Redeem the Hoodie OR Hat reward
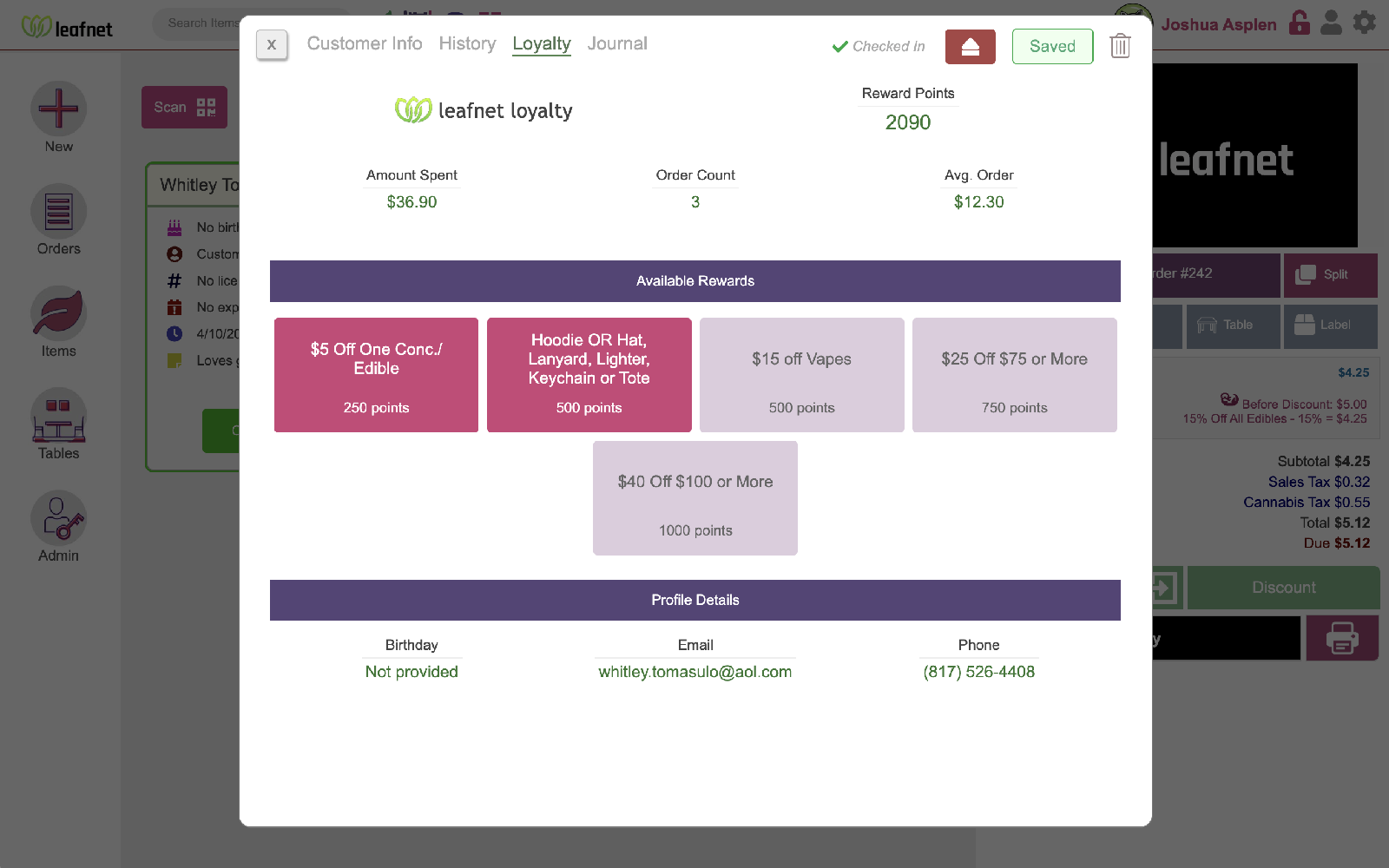Viewport: 1389px width, 868px height. click(x=589, y=375)
